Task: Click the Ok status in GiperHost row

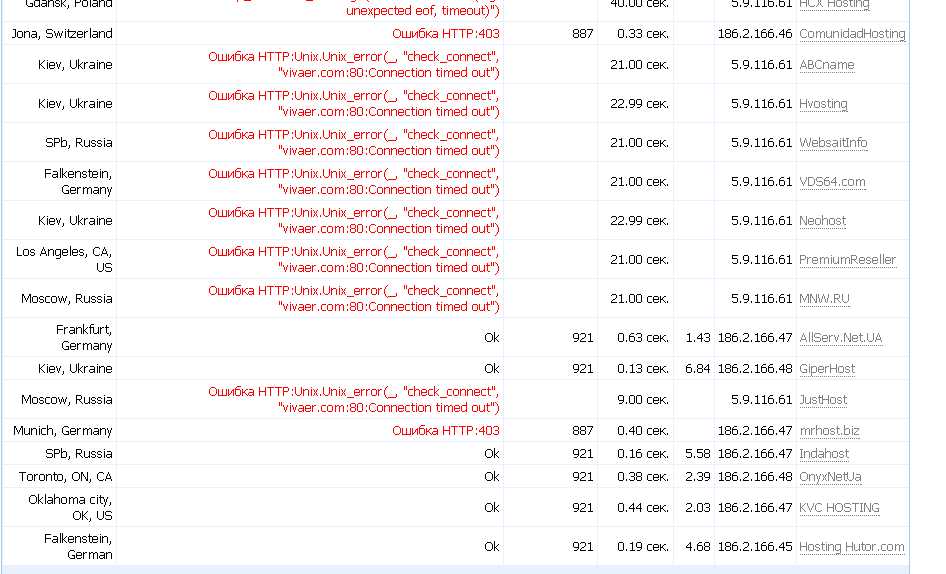Action: coord(492,369)
